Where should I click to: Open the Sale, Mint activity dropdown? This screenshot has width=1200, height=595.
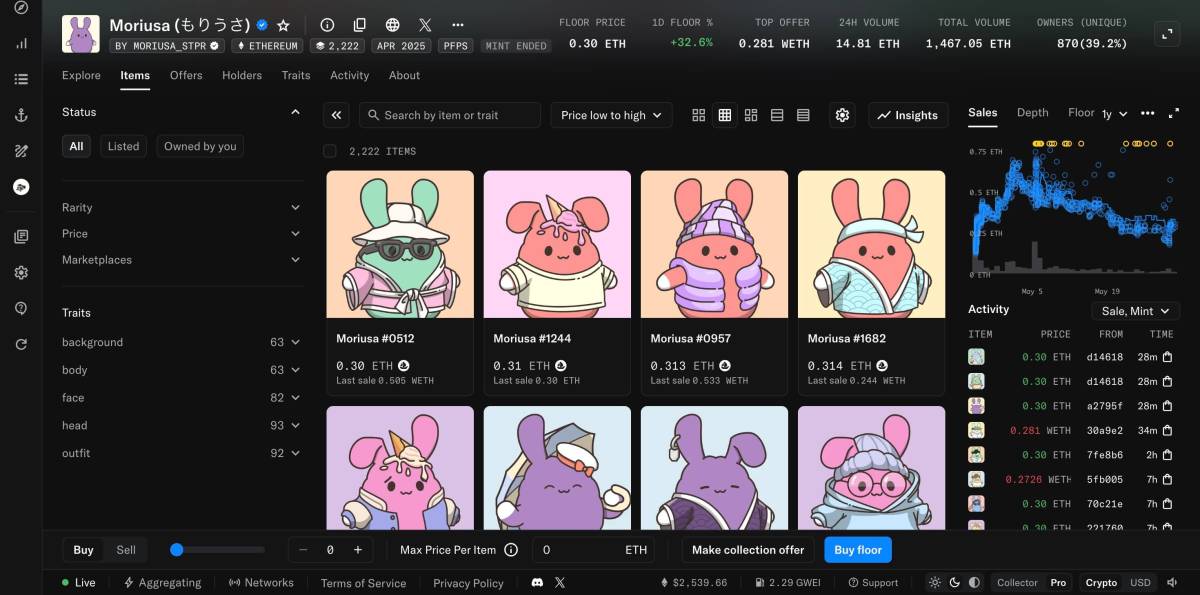pos(1135,311)
